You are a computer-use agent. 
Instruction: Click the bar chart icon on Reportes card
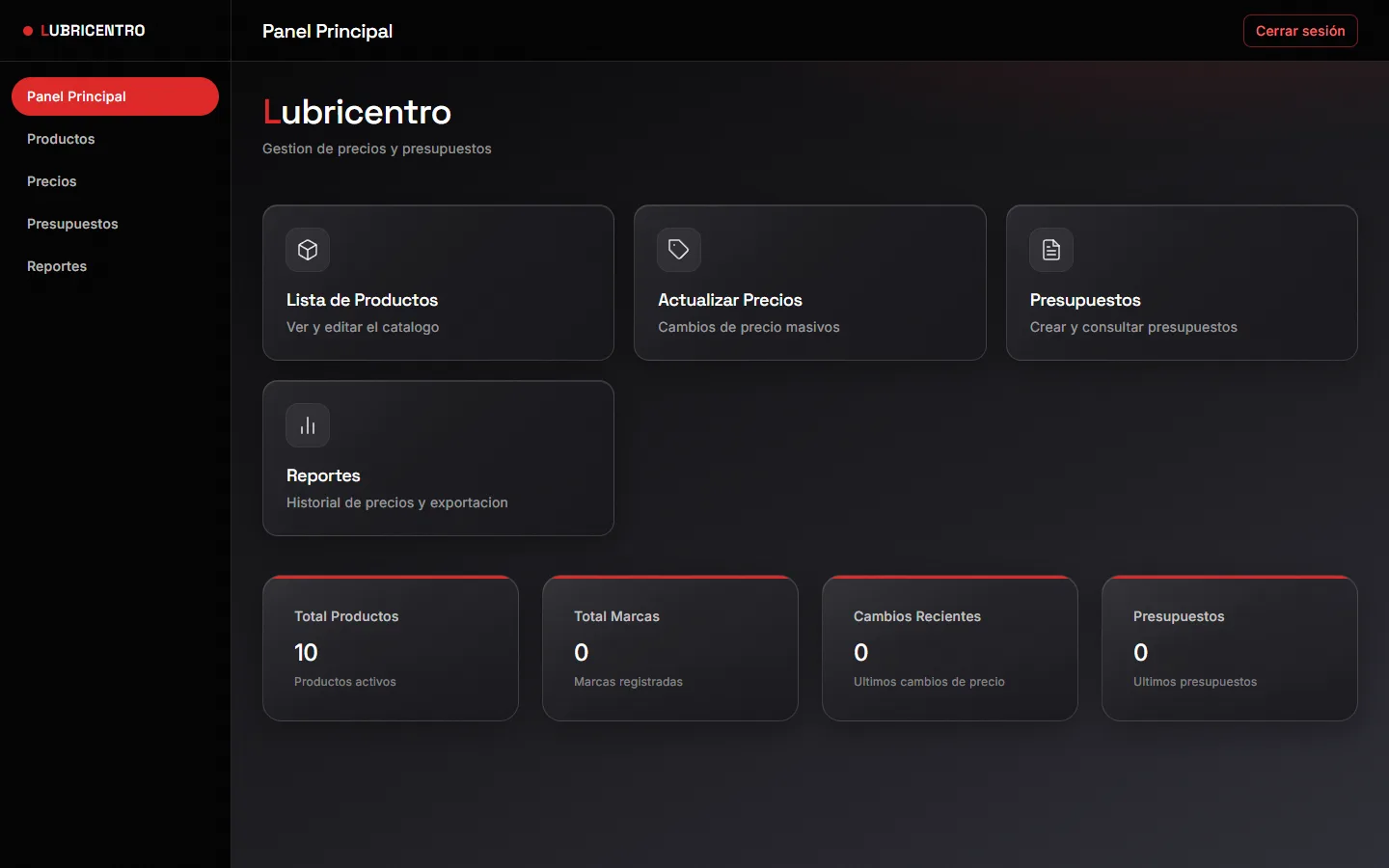pos(308,425)
